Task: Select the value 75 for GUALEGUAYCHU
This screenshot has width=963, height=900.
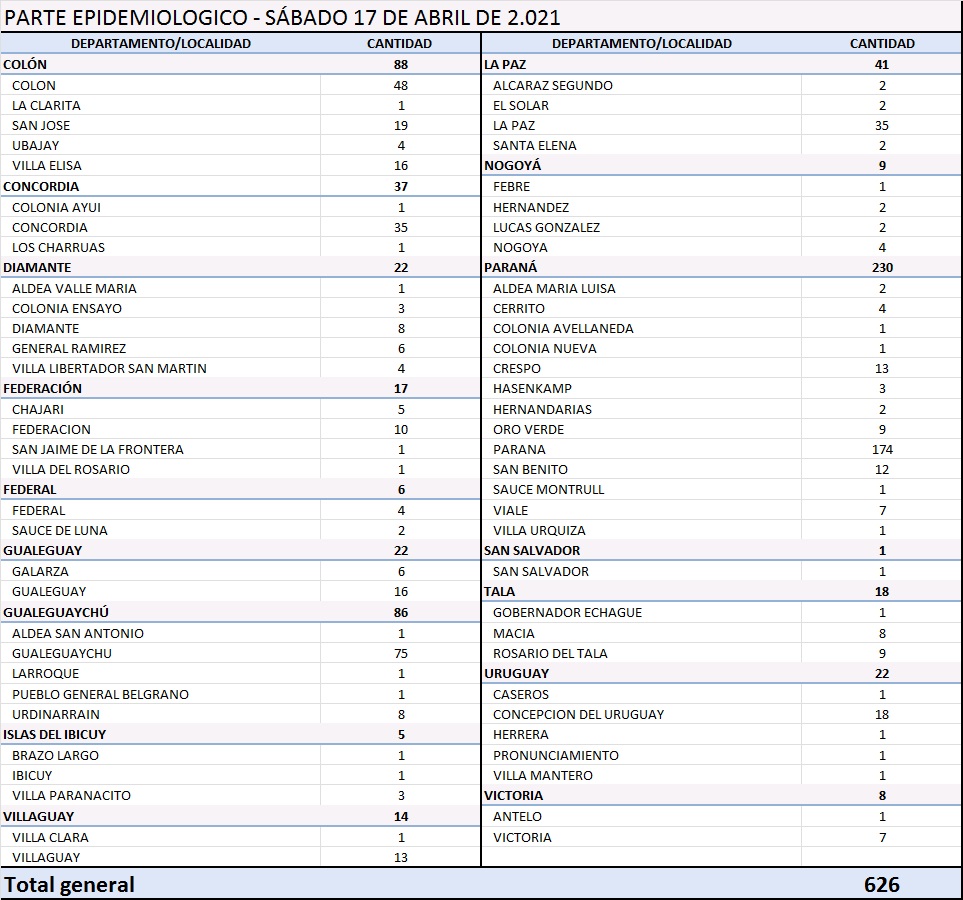Action: coord(400,654)
